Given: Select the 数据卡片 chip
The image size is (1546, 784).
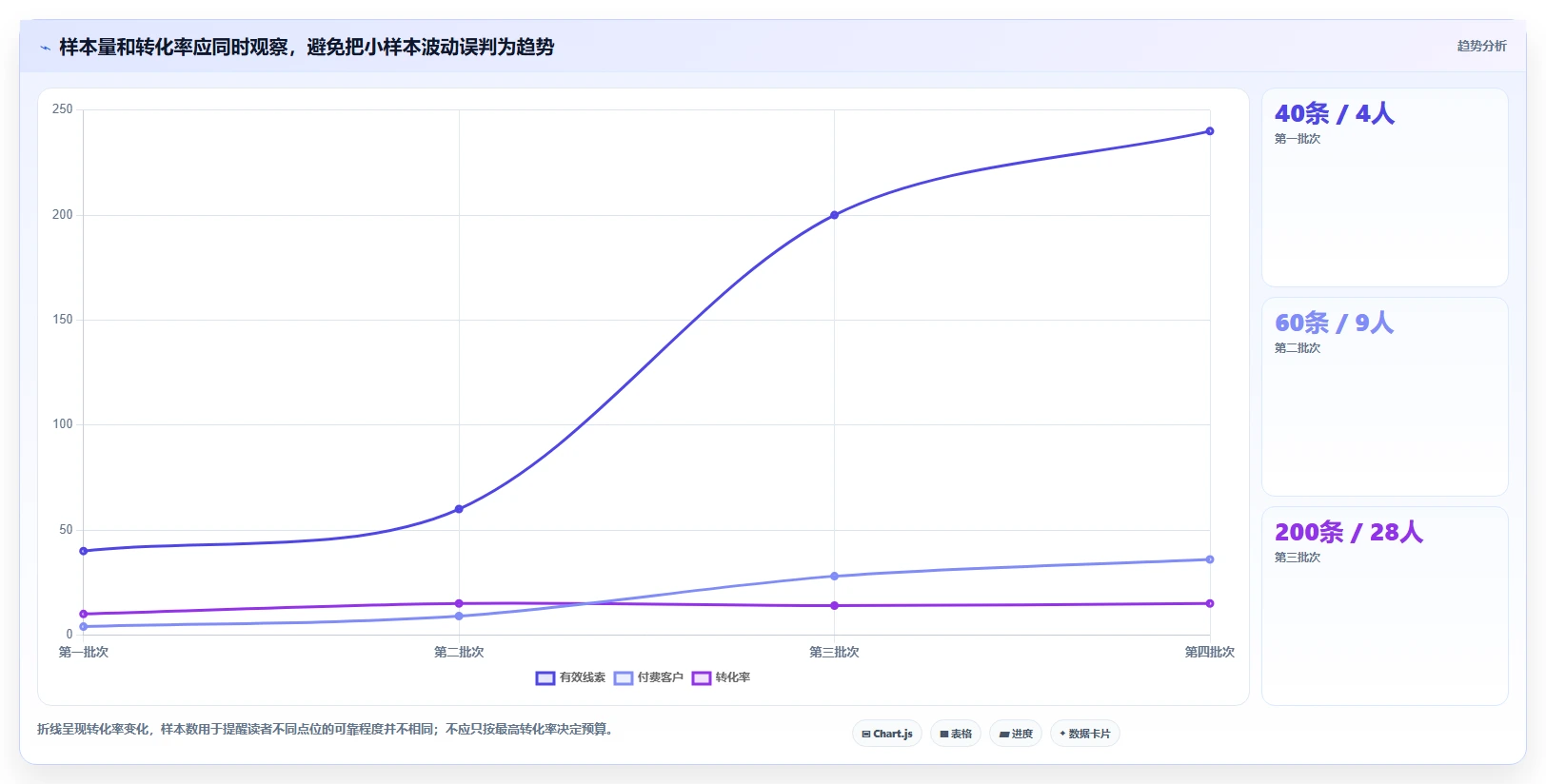Looking at the screenshot, I should tap(1085, 734).
